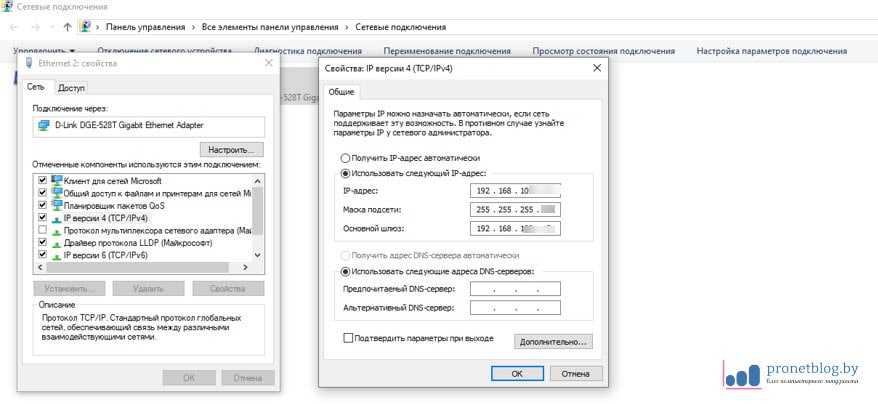Select Получить IP-адрес автоматически radio button
The width and height of the screenshot is (878, 404).
click(x=346, y=158)
